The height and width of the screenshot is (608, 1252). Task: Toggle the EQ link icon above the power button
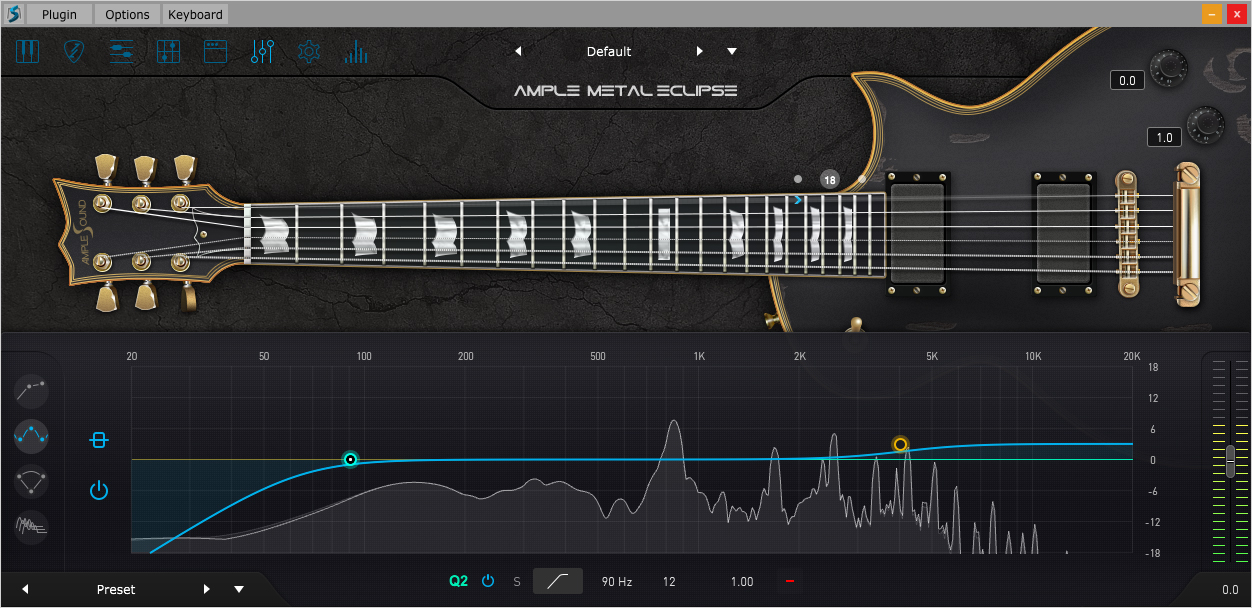[98, 440]
